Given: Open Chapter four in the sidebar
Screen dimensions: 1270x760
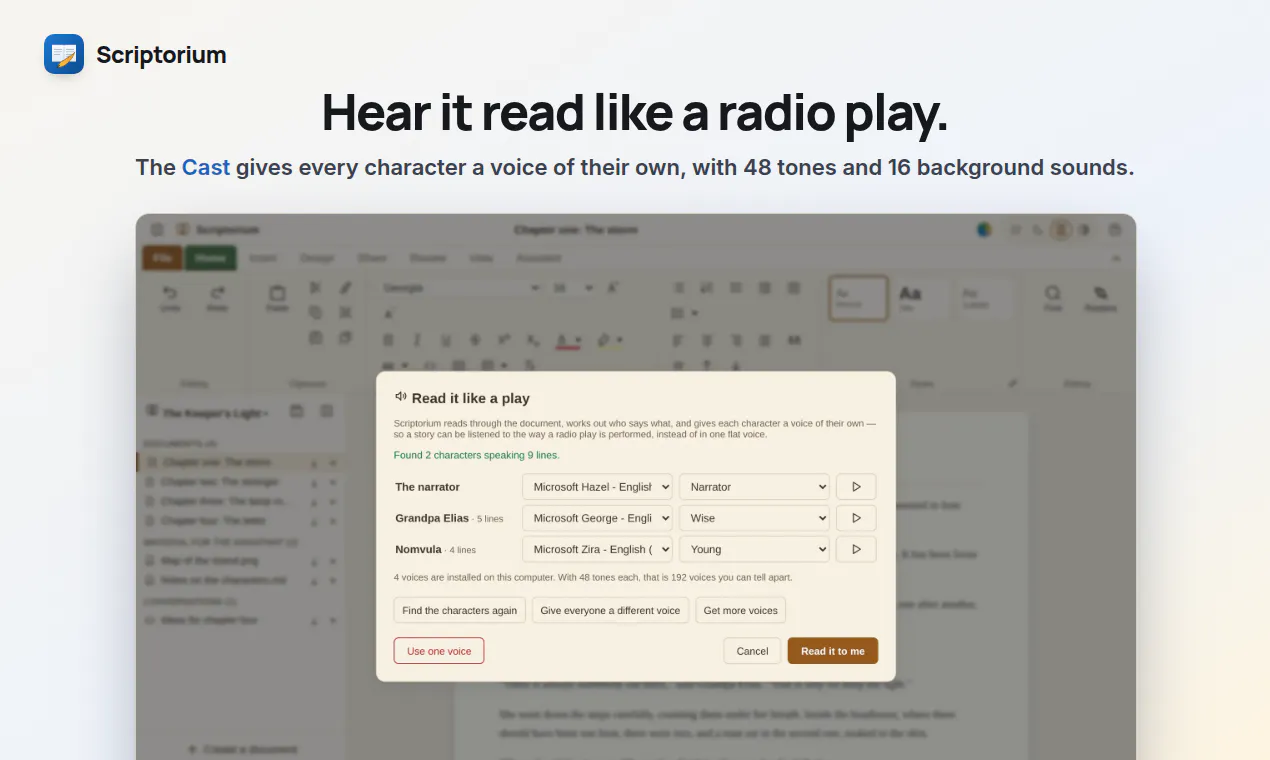Looking at the screenshot, I should (240, 521).
